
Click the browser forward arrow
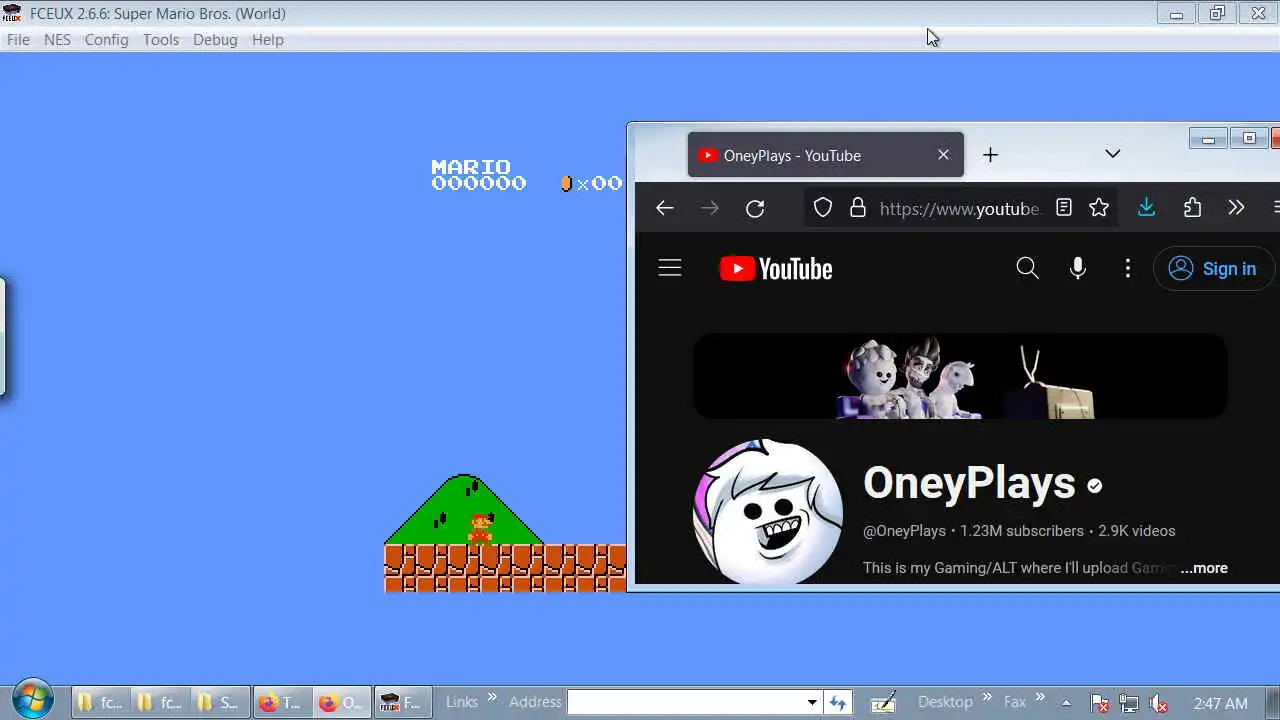(710, 208)
